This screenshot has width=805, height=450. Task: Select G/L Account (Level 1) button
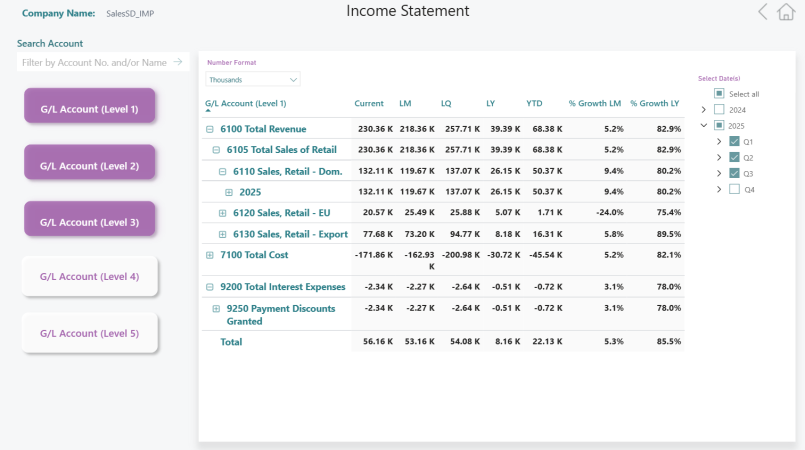click(x=90, y=108)
